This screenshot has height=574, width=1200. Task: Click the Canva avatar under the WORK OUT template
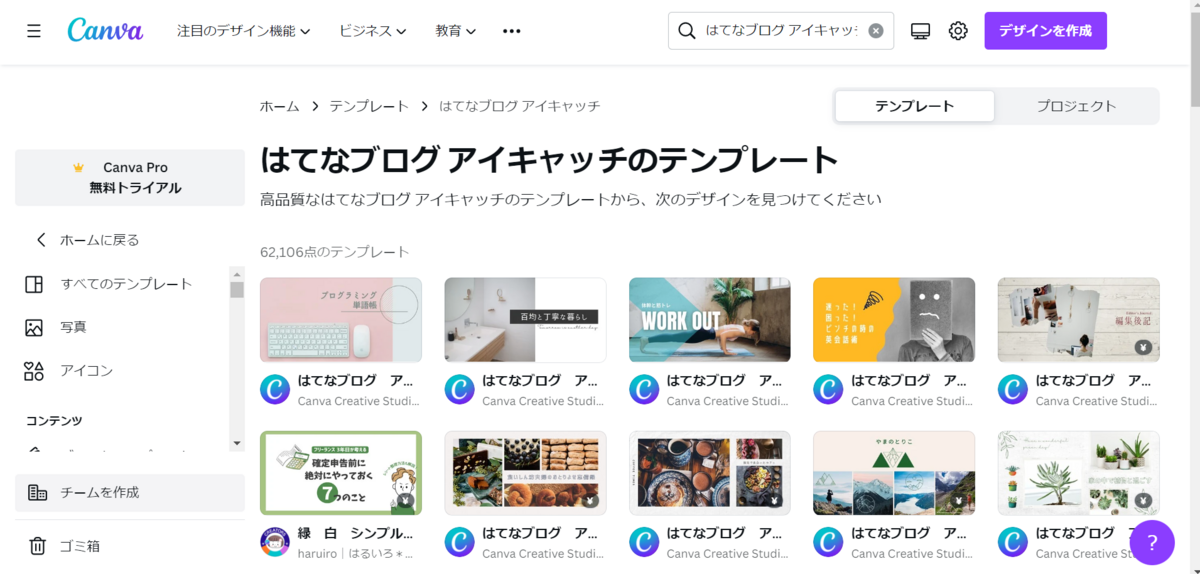coord(644,390)
